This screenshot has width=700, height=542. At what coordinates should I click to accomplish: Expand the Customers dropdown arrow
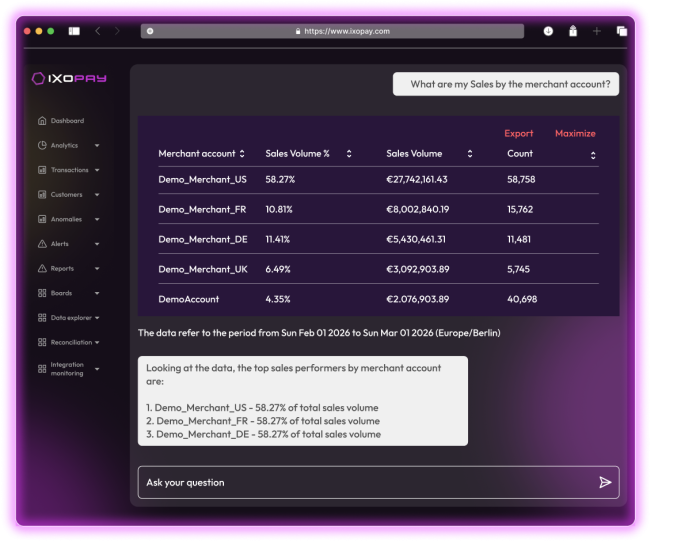tap(97, 195)
